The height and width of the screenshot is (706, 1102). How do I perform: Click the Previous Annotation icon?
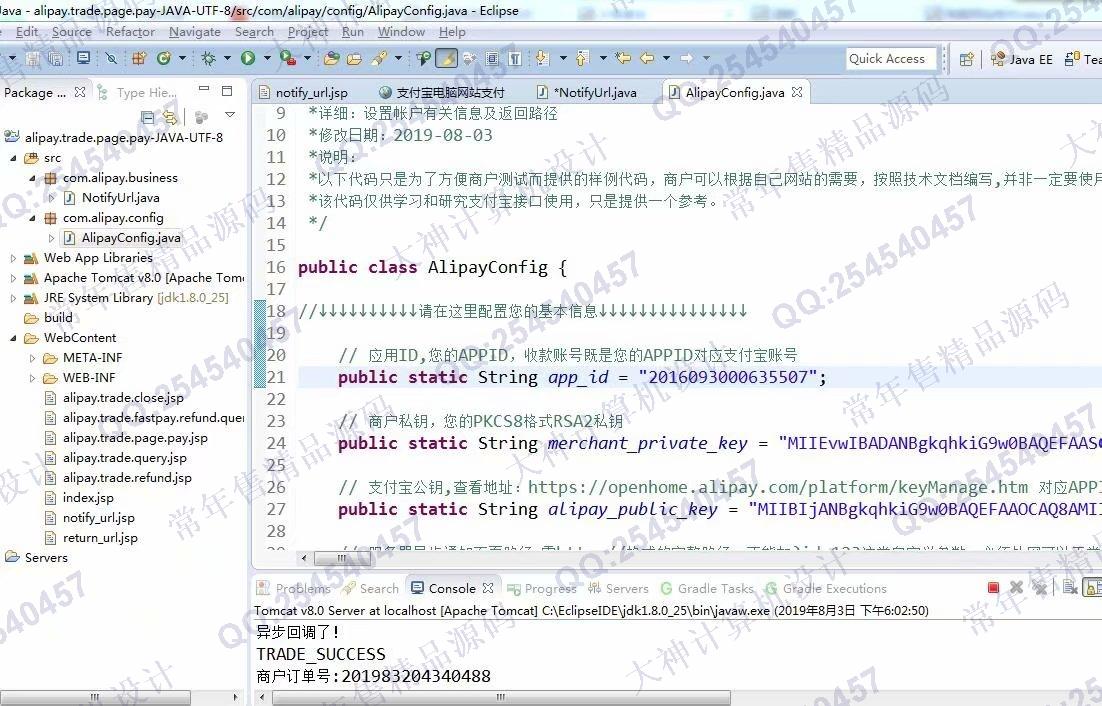582,58
